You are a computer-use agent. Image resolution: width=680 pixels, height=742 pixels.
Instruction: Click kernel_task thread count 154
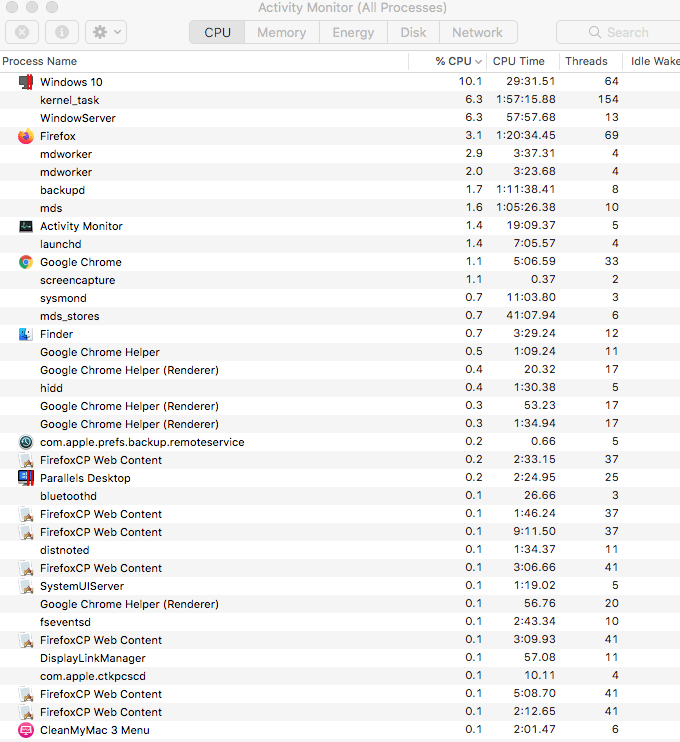[x=608, y=99]
